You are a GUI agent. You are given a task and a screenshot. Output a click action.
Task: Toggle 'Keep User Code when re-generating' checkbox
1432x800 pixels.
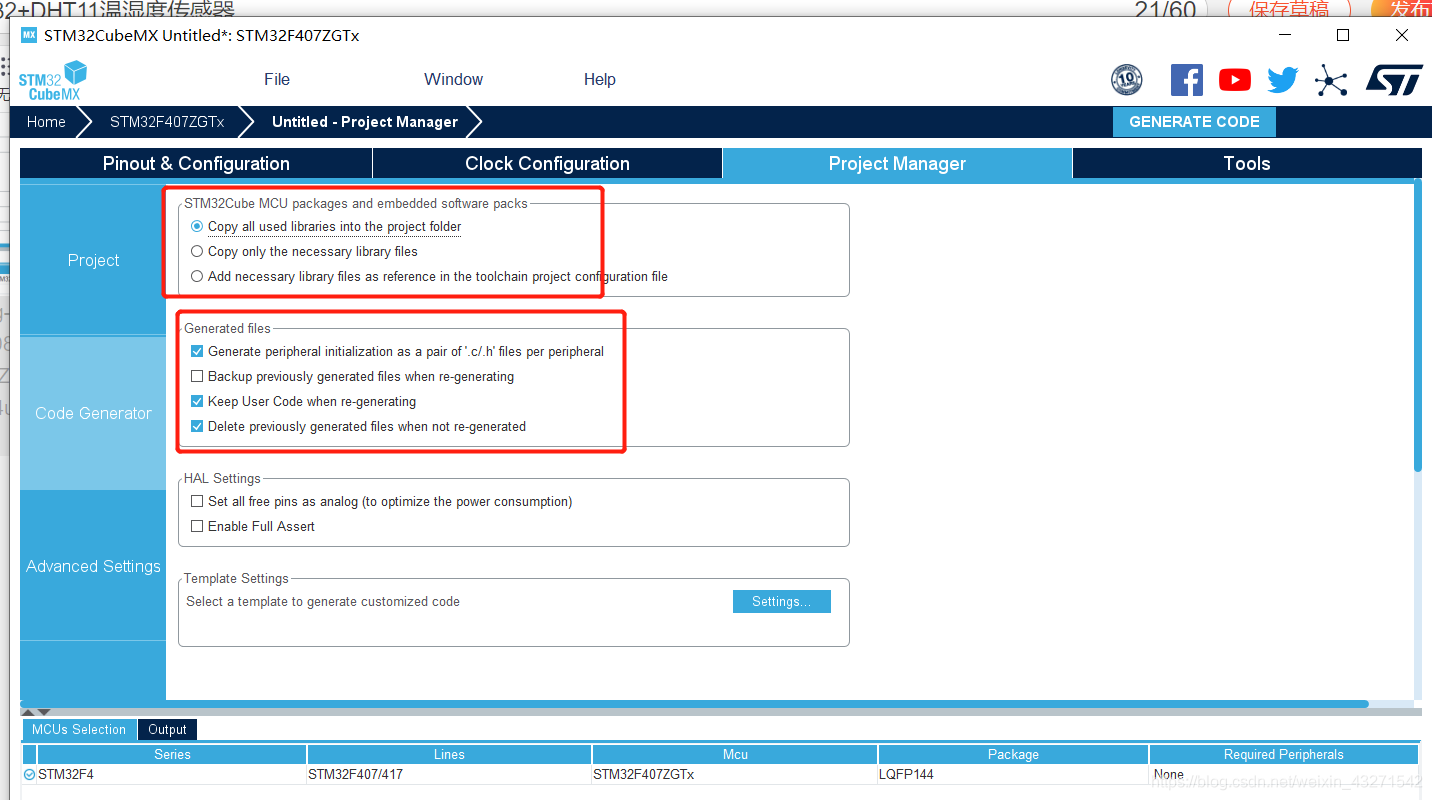point(197,402)
